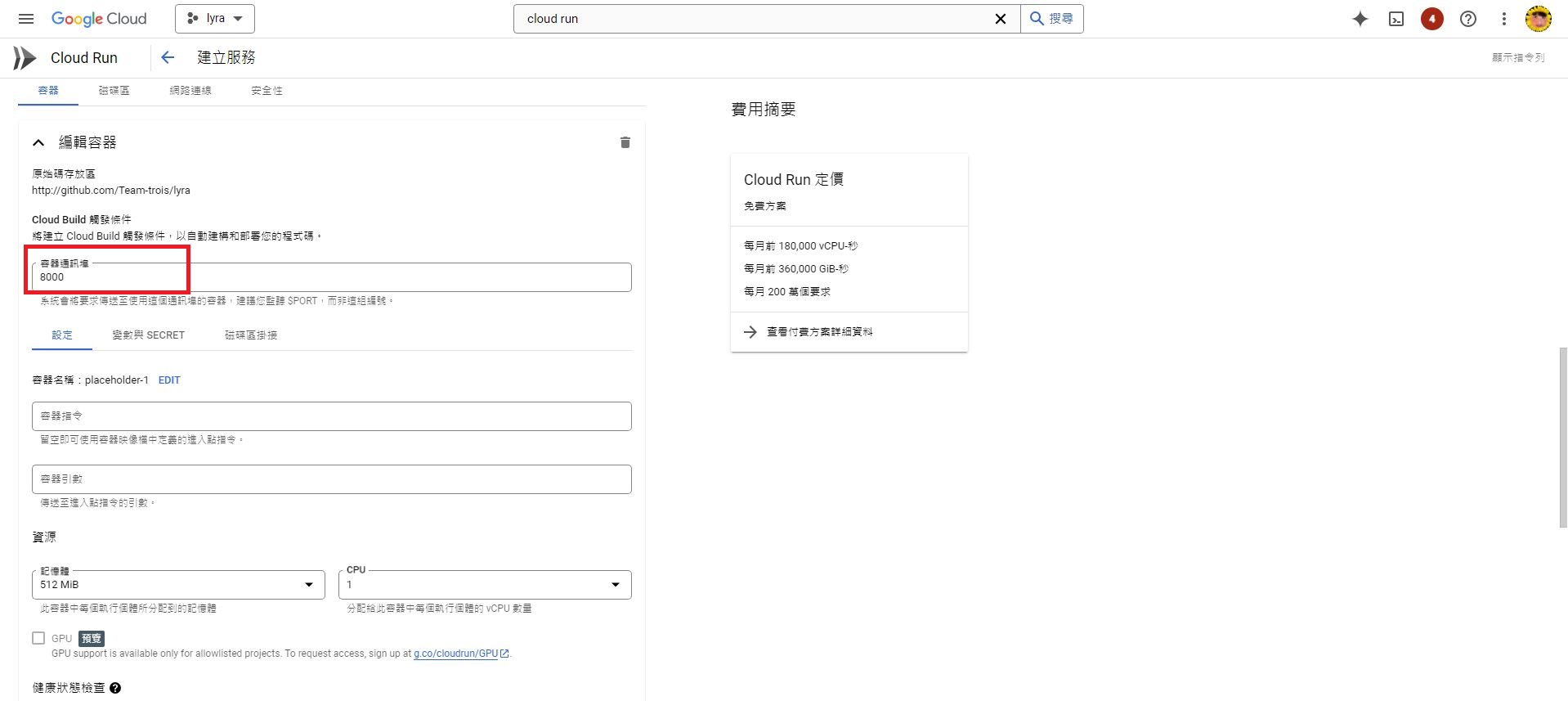Click the 每月前 360,000 GiB-秒 line
1568x701 pixels.
[x=795, y=269]
